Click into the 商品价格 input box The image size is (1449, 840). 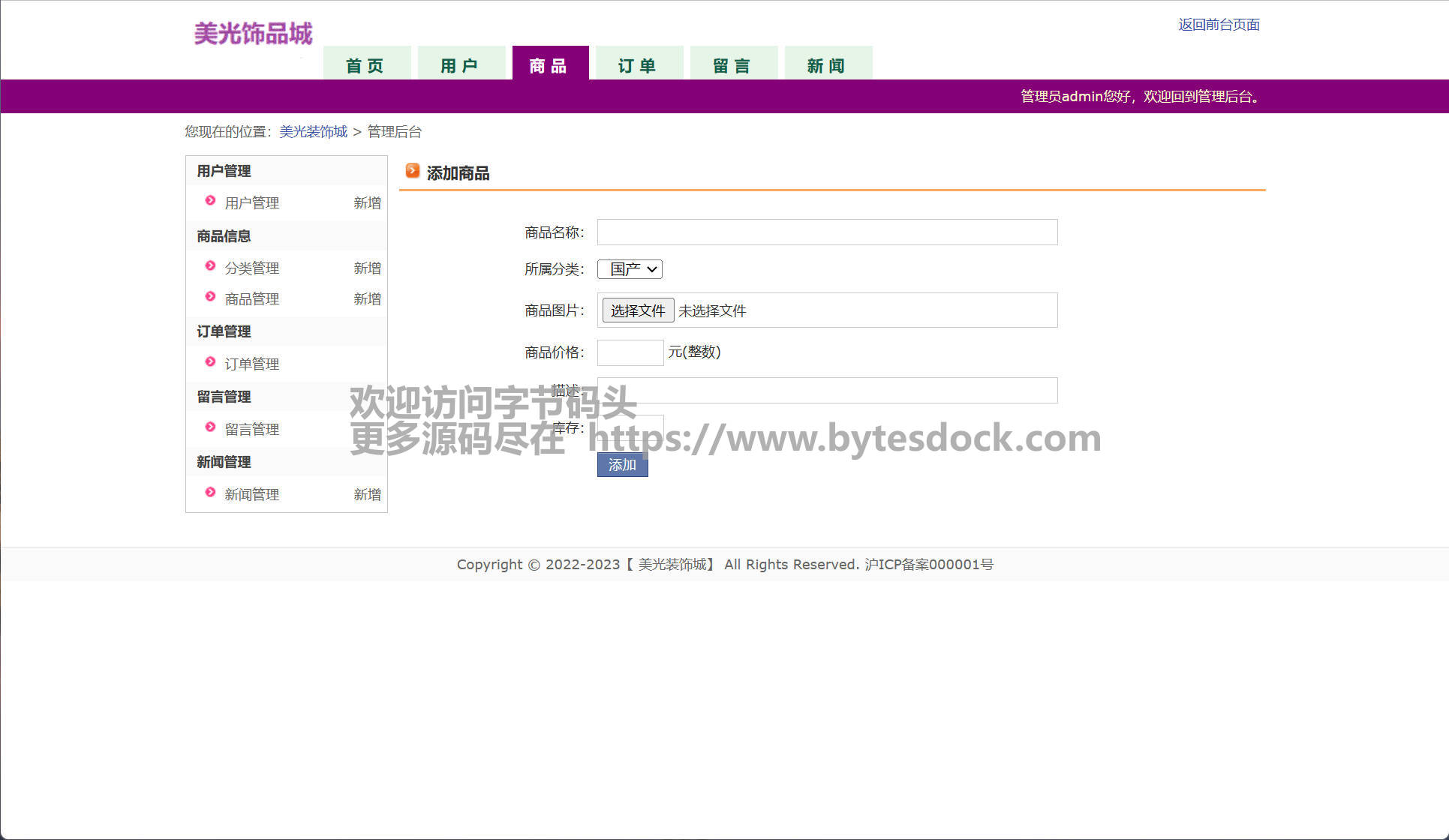(x=630, y=352)
